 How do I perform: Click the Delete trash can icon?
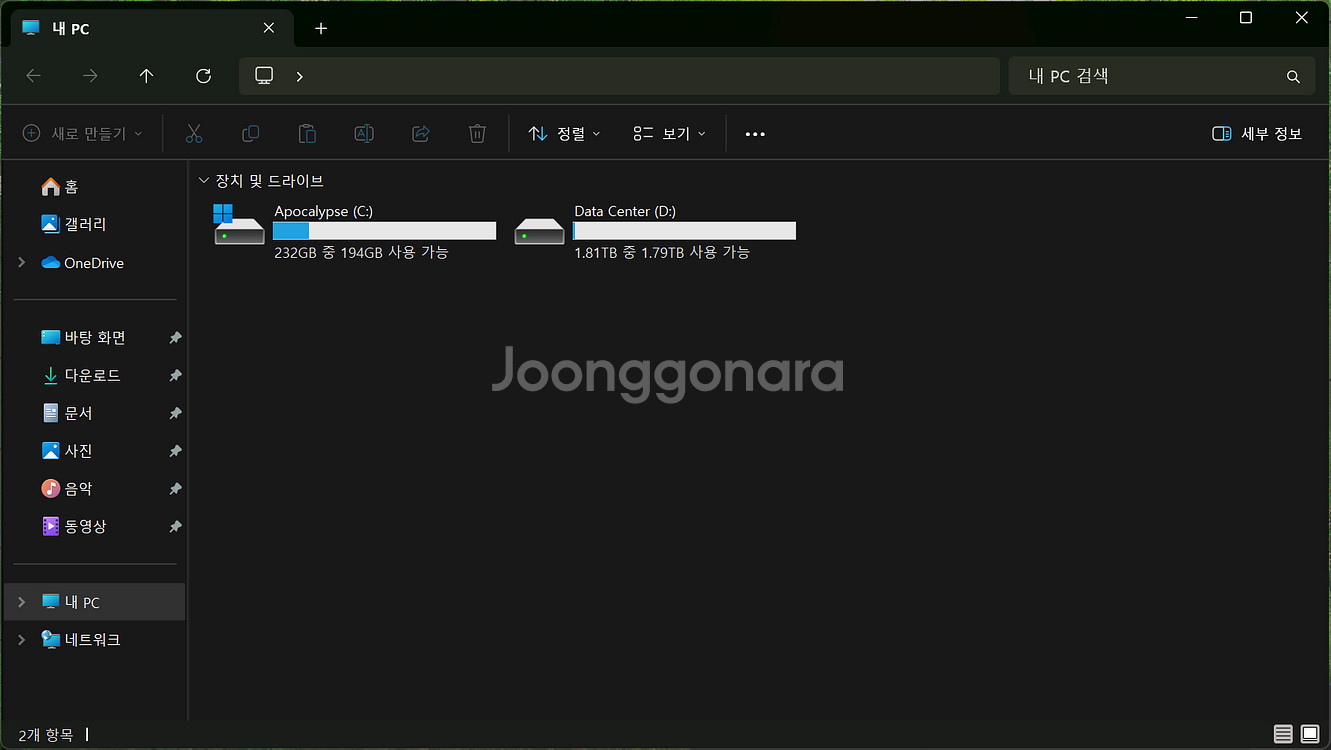click(478, 133)
